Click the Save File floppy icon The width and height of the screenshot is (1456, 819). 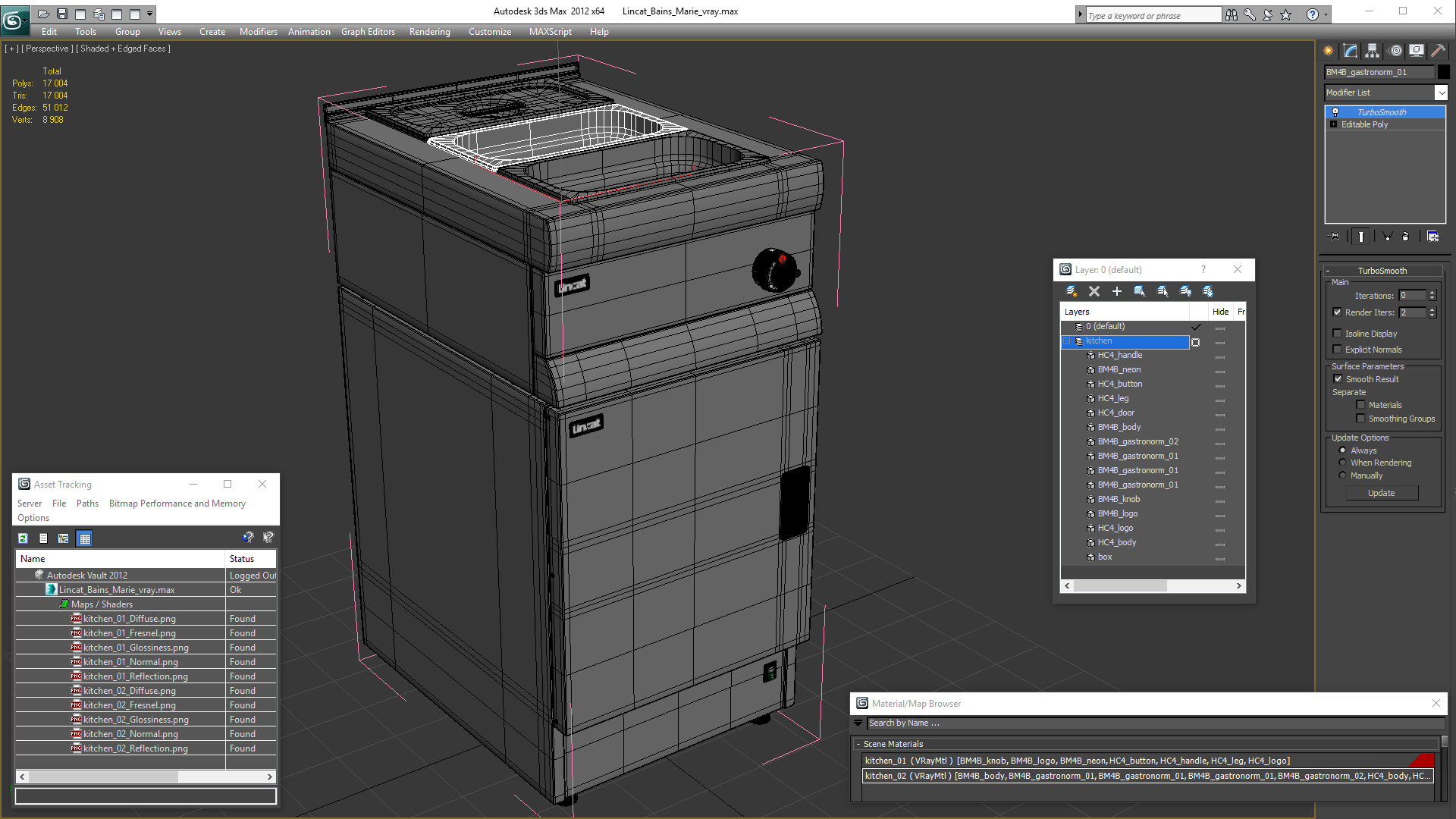tap(62, 14)
